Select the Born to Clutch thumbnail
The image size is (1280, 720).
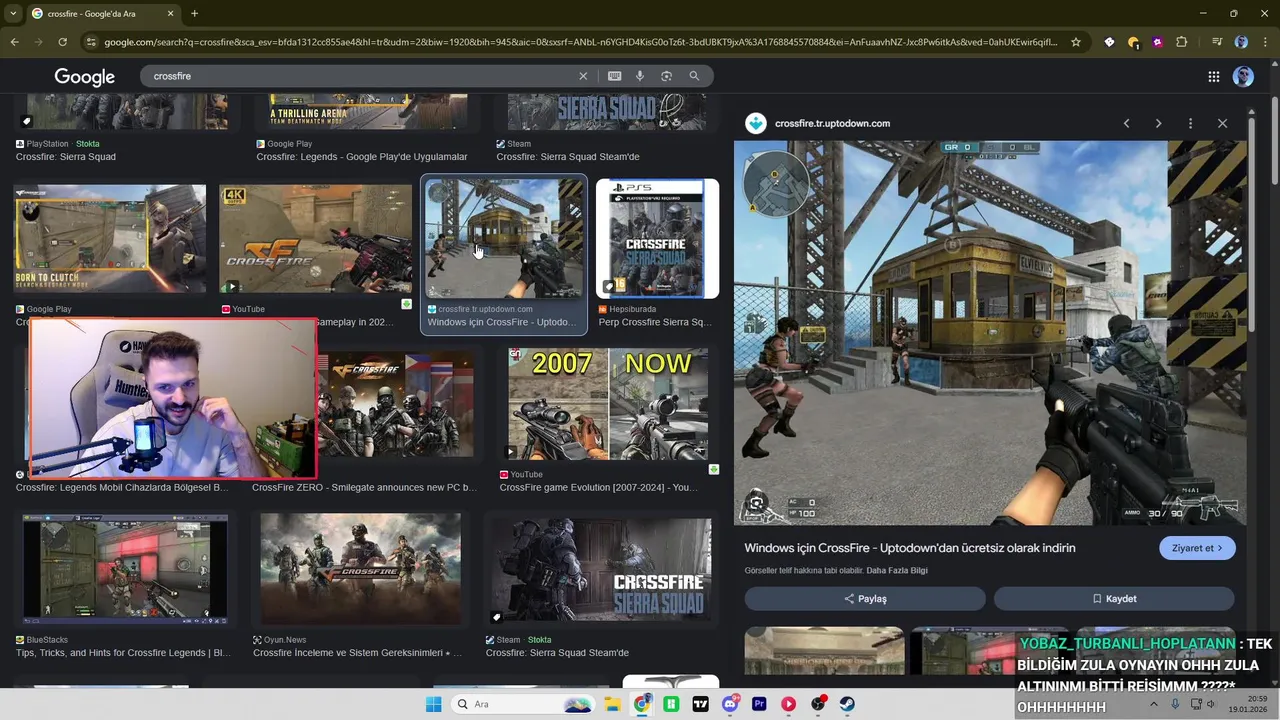pos(110,239)
